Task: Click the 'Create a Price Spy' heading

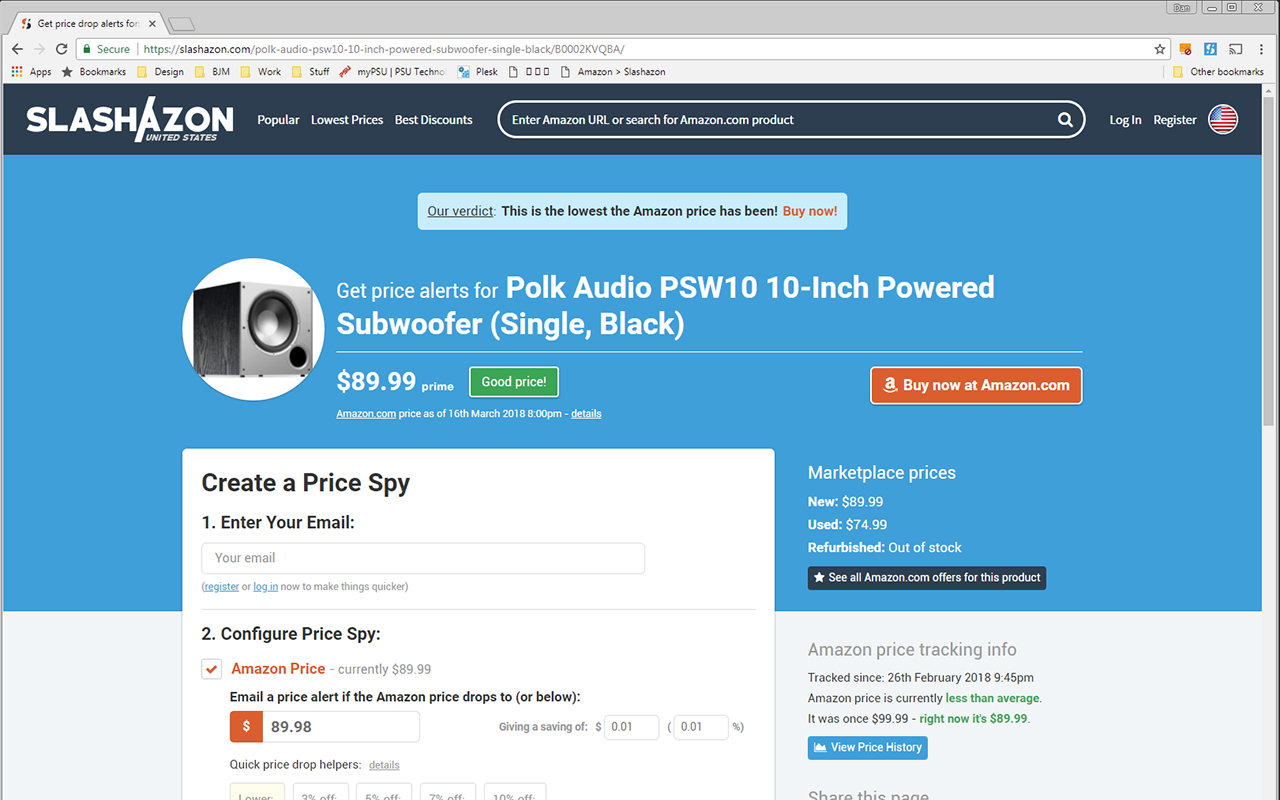Action: coord(306,483)
